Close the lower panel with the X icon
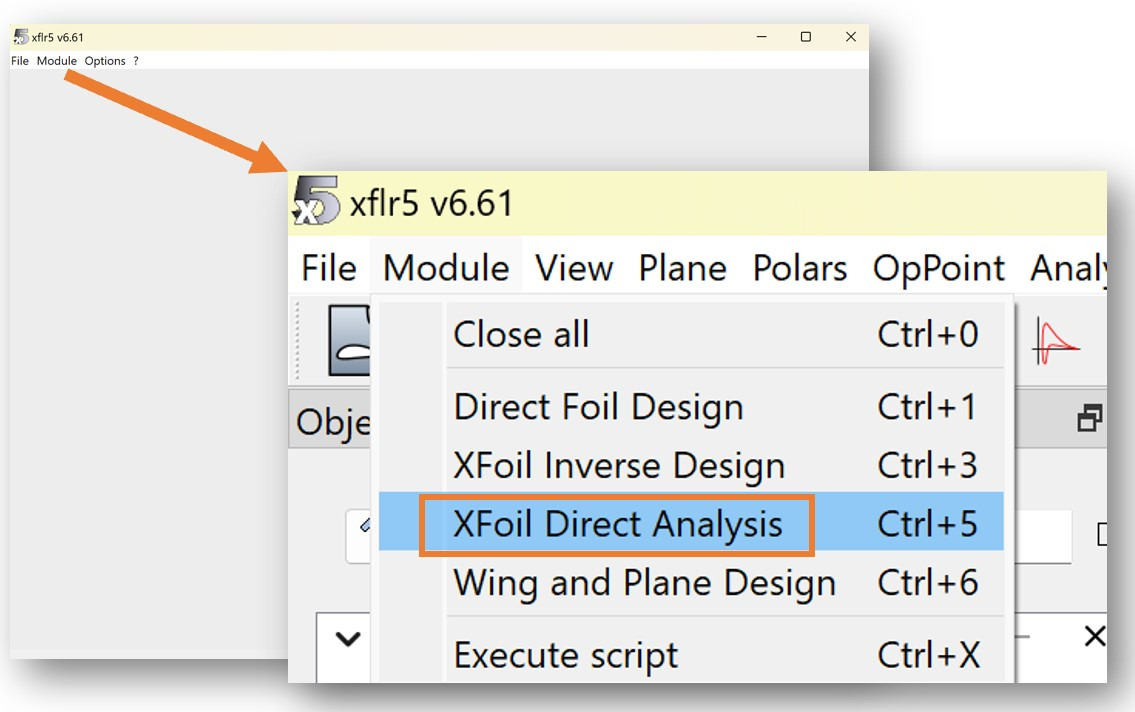 (1094, 636)
